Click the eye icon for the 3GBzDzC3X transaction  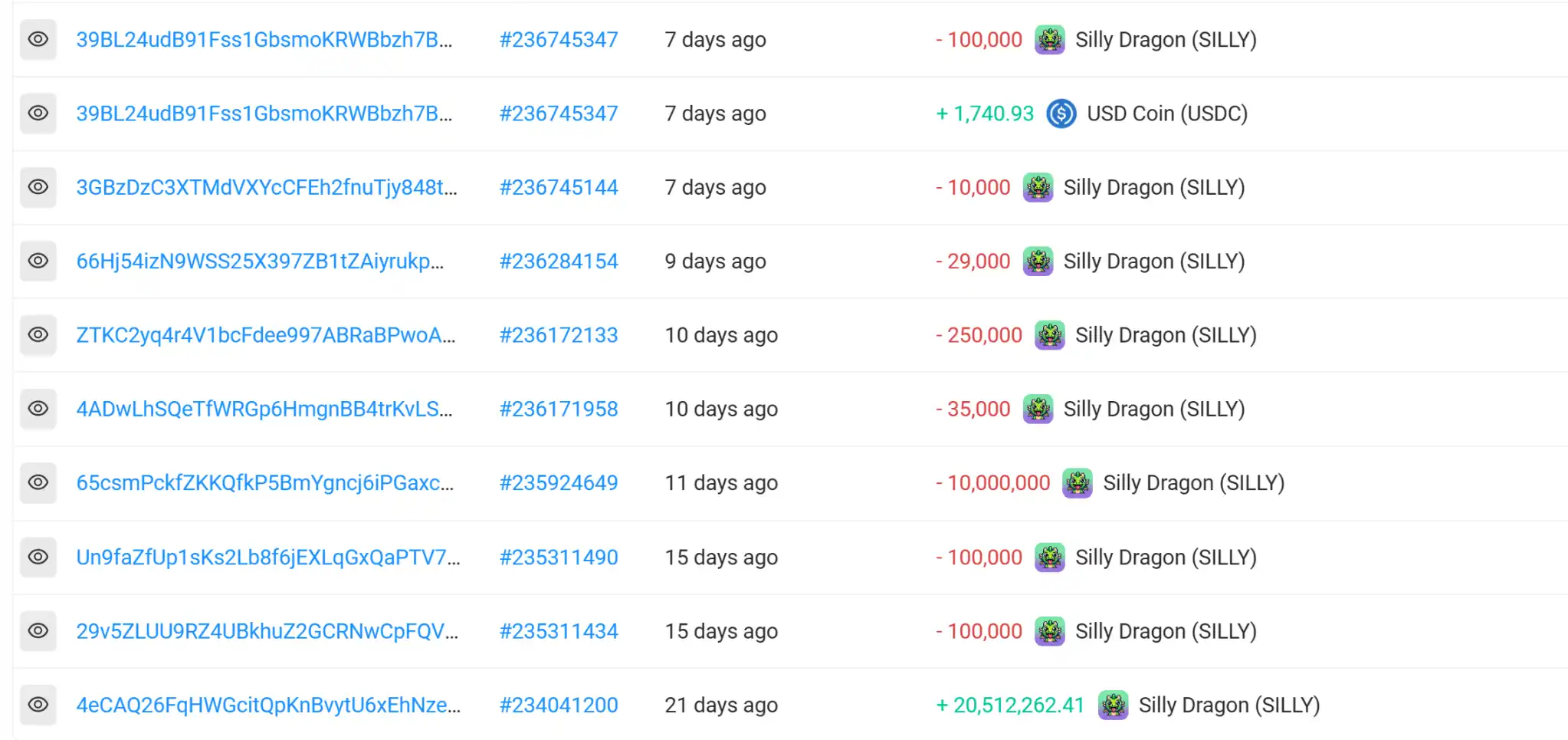click(38, 187)
